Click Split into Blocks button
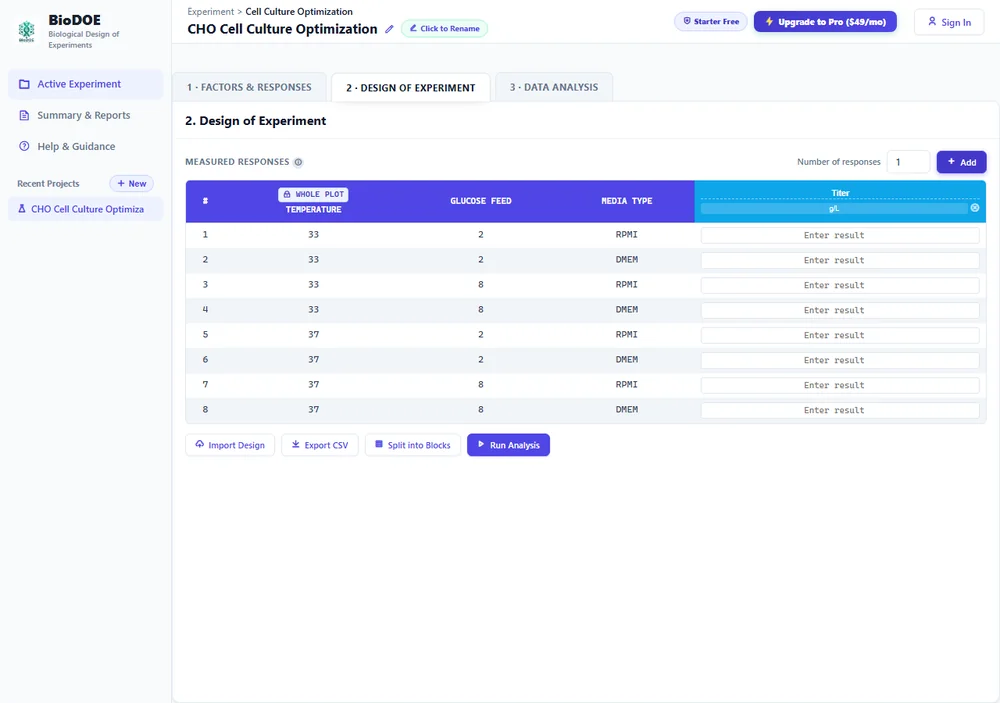 [x=413, y=445]
